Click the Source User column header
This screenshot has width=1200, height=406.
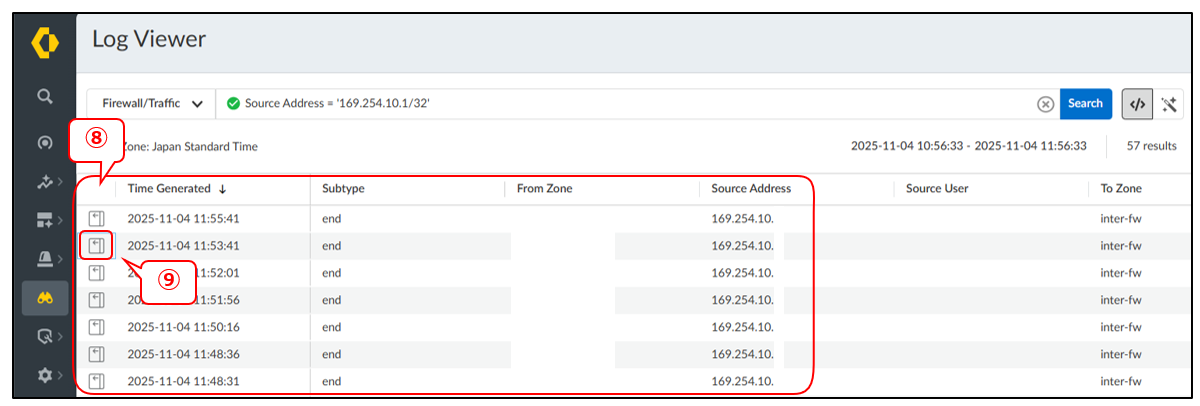937,188
